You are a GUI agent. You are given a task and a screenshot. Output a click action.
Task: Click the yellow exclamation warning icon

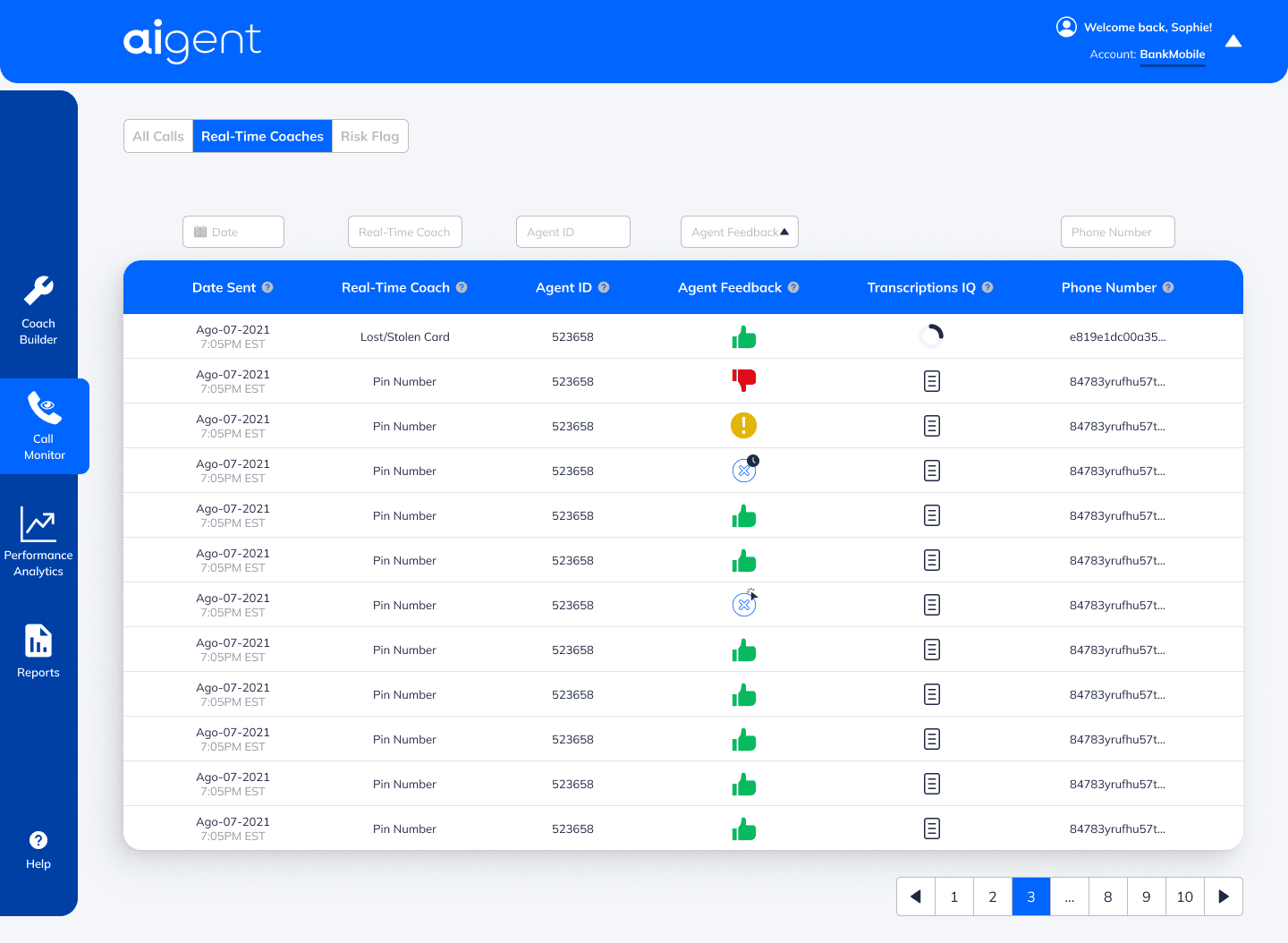coord(744,426)
